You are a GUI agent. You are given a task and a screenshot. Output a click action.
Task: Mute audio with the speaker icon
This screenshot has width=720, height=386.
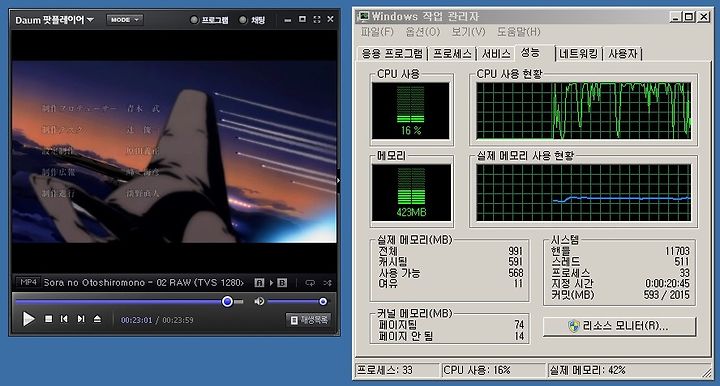click(259, 301)
